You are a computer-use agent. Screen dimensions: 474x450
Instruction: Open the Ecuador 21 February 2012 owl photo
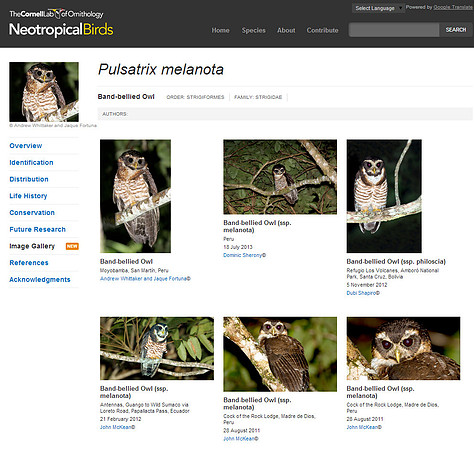point(157,348)
